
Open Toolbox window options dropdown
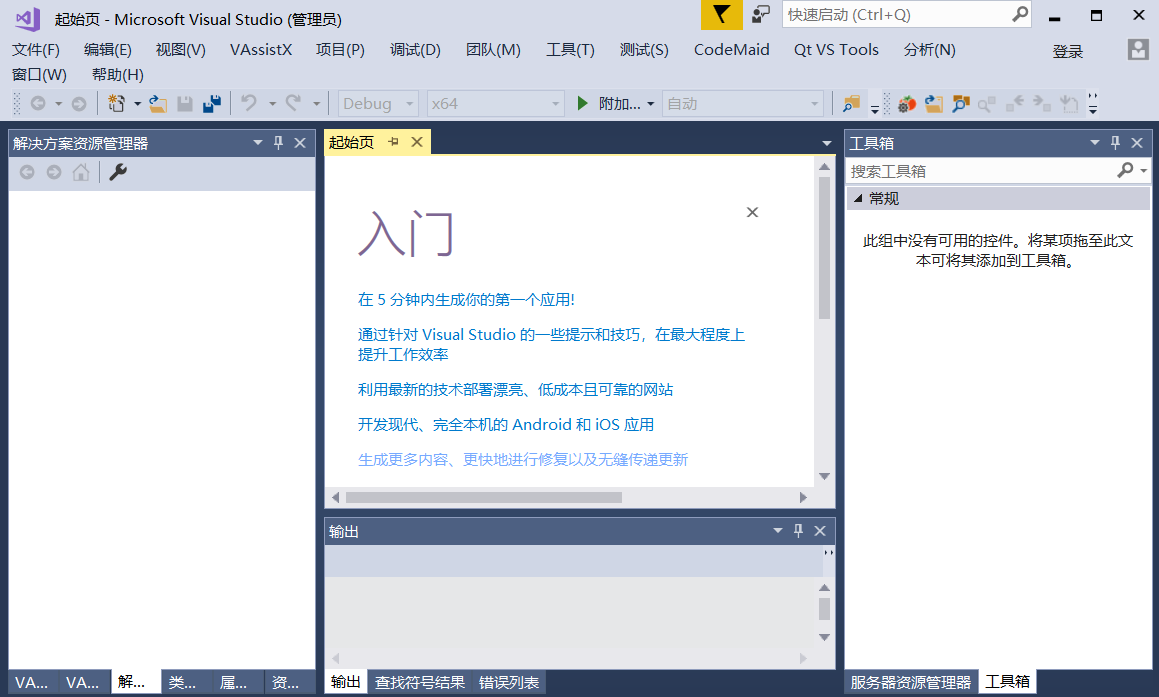(x=1095, y=143)
